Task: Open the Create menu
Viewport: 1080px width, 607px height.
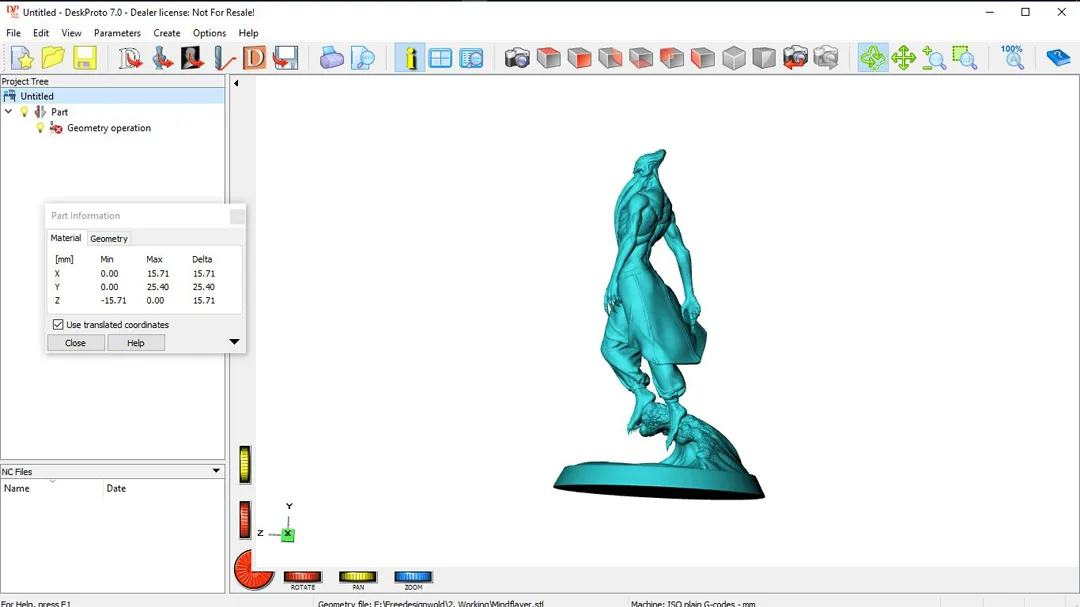Action: tap(167, 33)
